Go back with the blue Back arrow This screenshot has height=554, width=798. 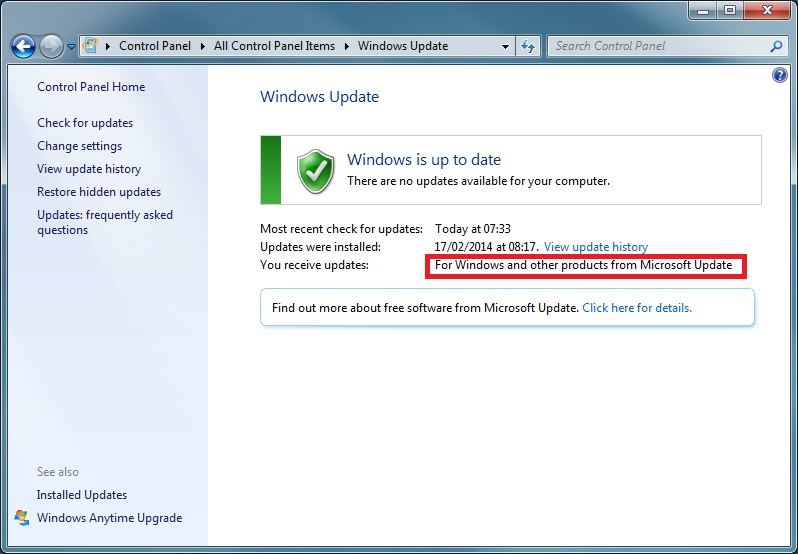(x=23, y=47)
